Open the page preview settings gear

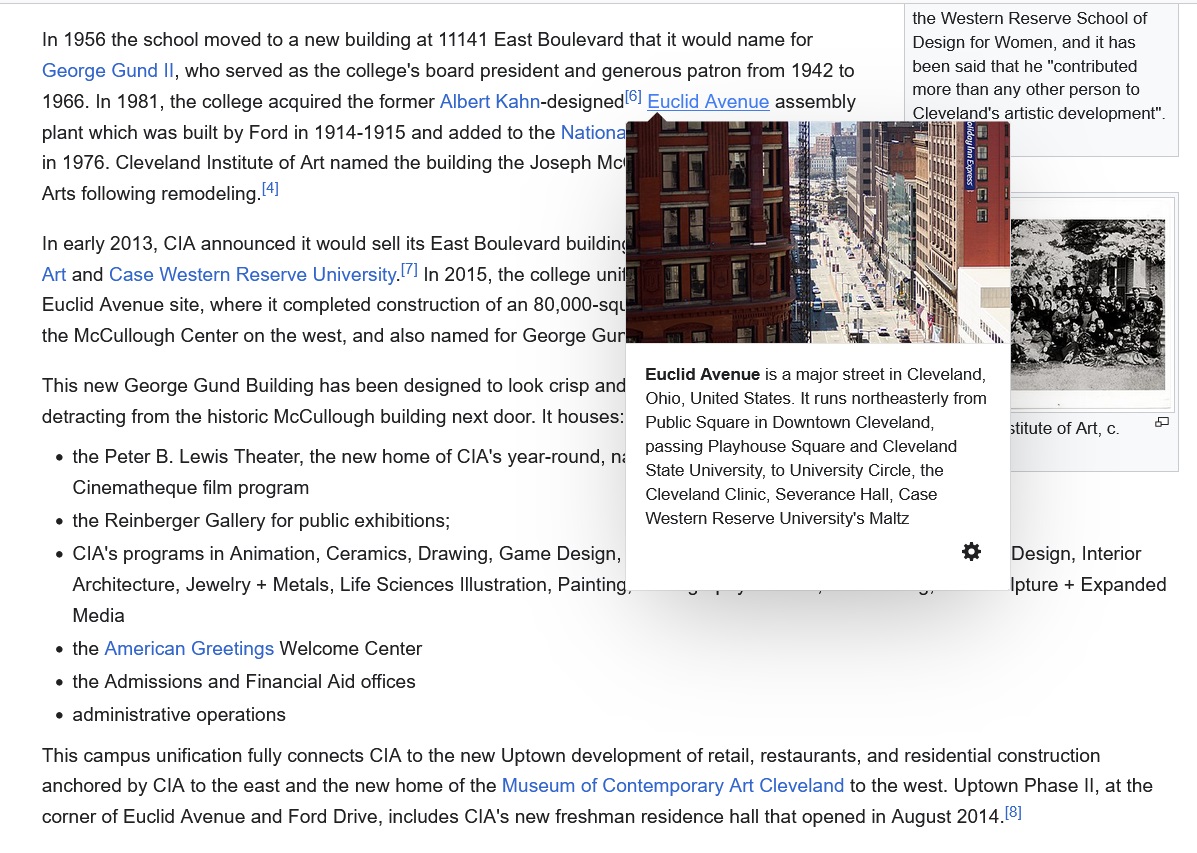(971, 552)
